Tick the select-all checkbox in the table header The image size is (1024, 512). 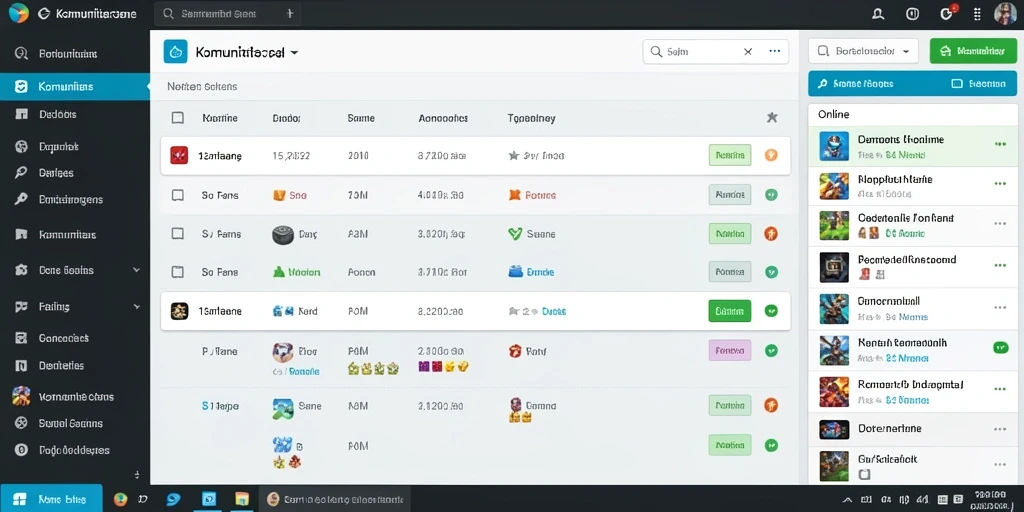click(178, 118)
